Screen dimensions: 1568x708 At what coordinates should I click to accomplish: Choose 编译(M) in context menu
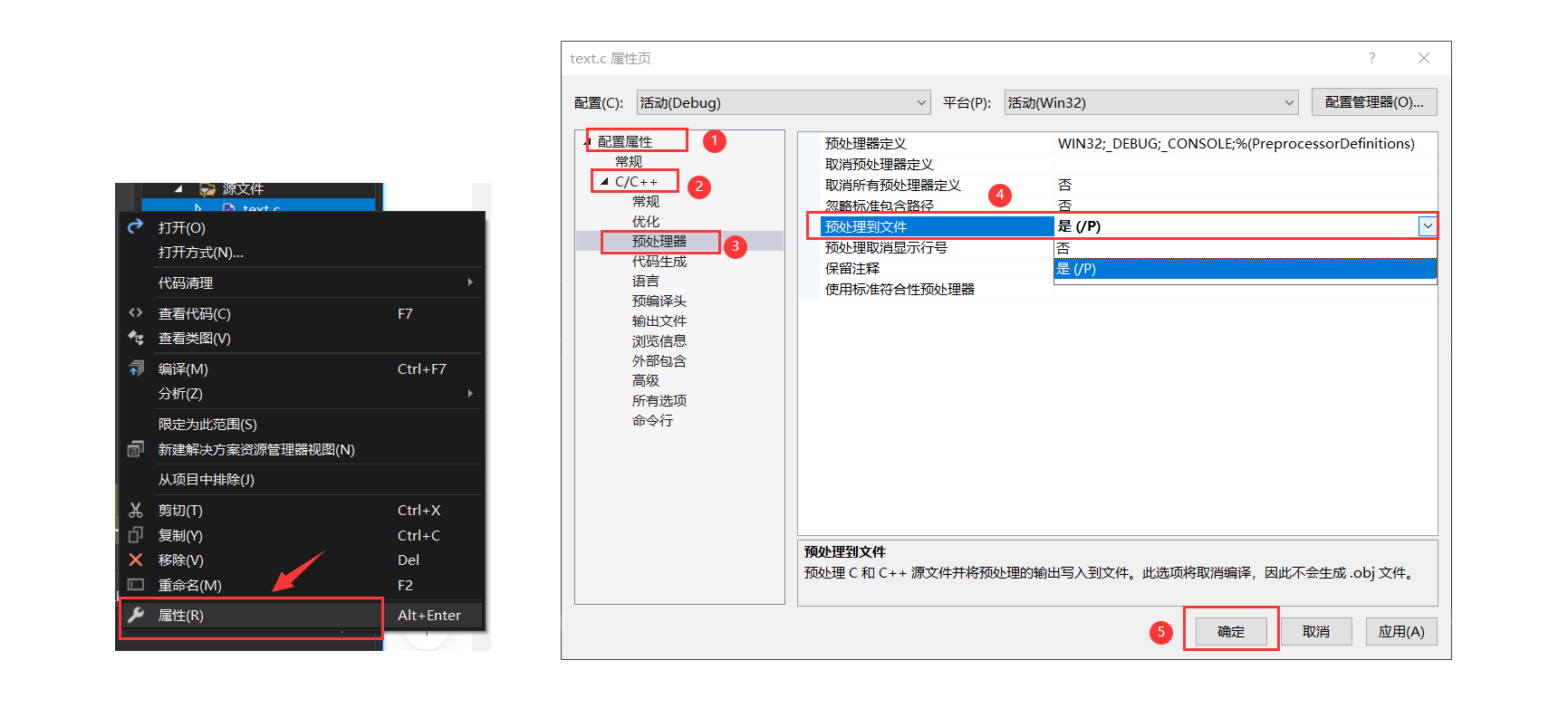(x=302, y=368)
